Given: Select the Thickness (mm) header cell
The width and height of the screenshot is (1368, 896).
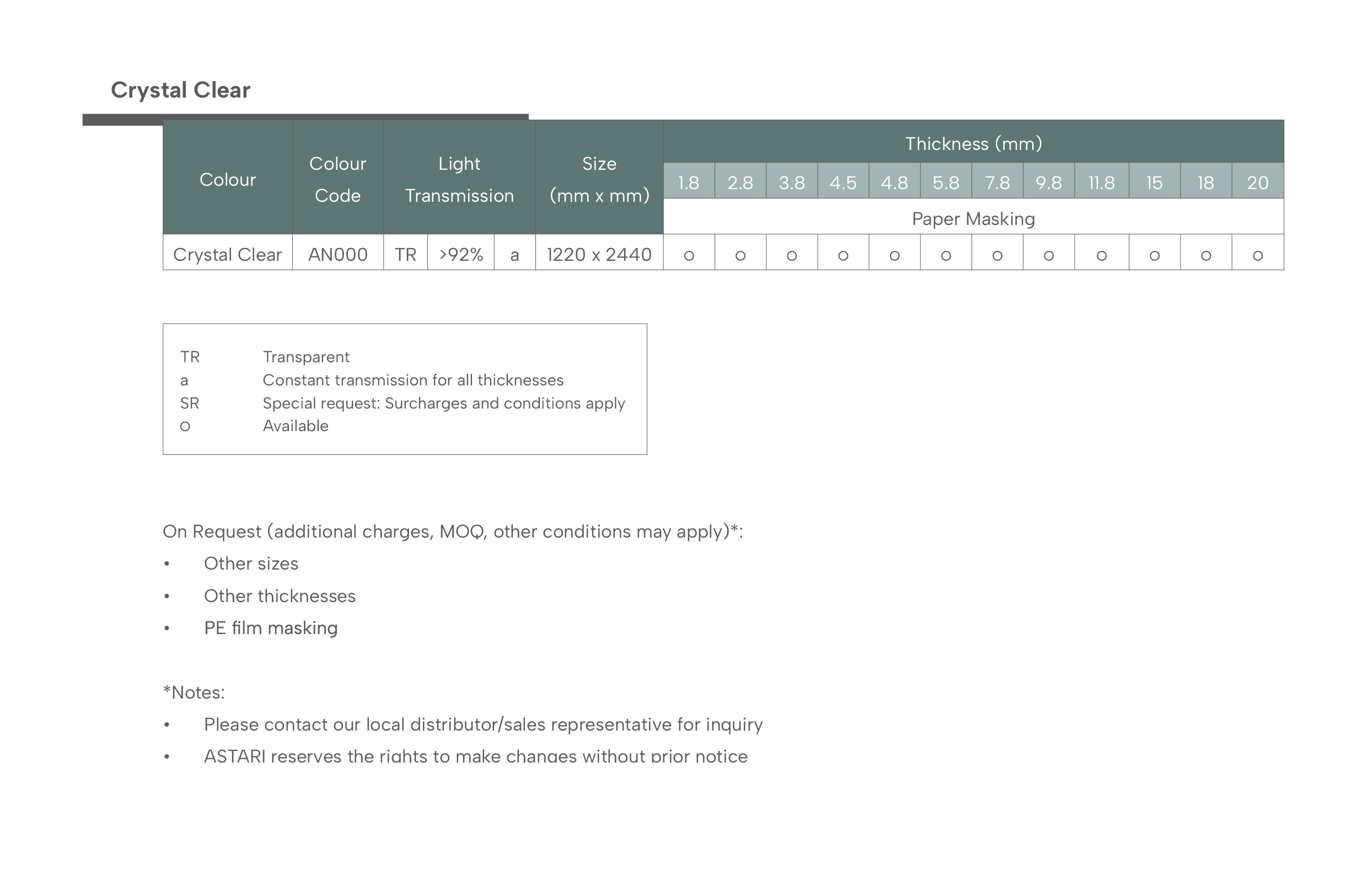Looking at the screenshot, I should pos(973,141).
